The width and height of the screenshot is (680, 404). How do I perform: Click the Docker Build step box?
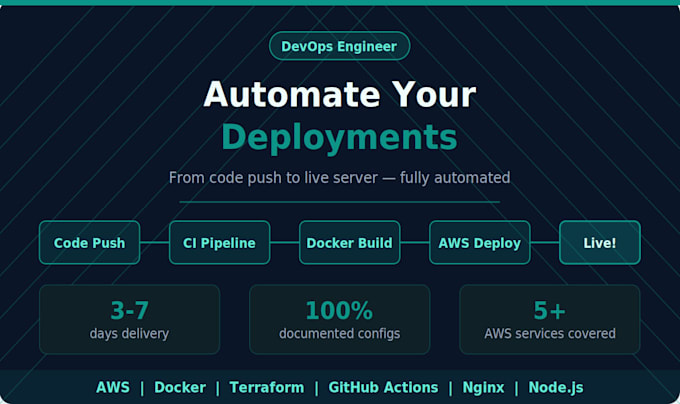click(350, 243)
